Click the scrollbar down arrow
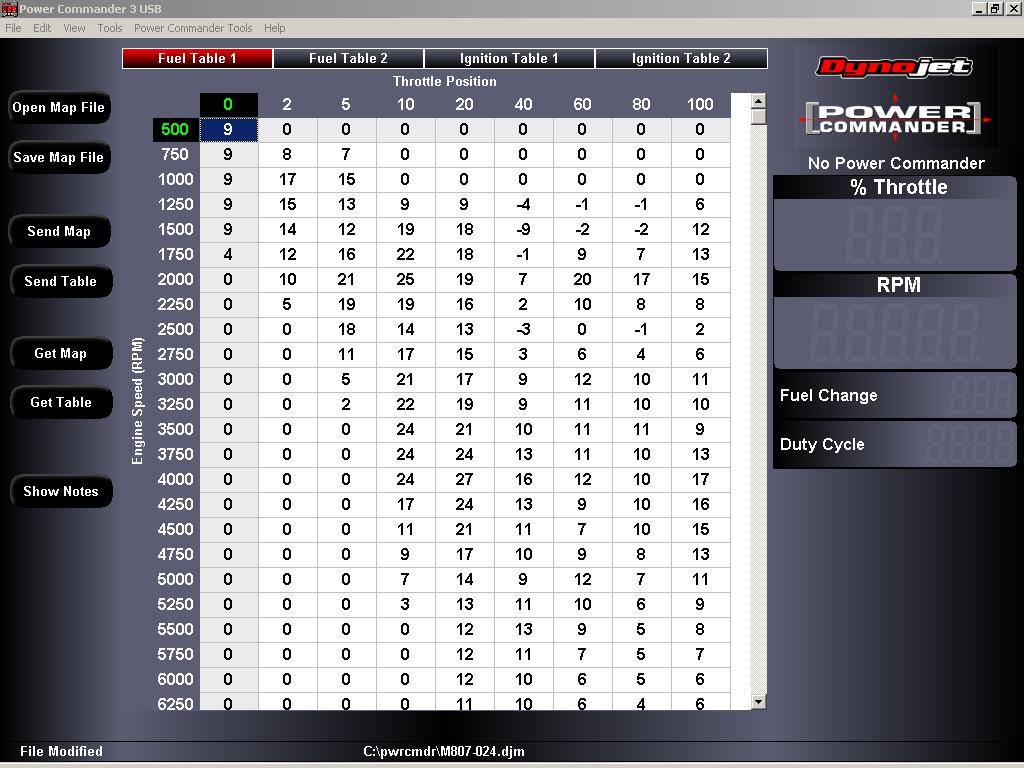Image resolution: width=1024 pixels, height=768 pixels. (758, 702)
